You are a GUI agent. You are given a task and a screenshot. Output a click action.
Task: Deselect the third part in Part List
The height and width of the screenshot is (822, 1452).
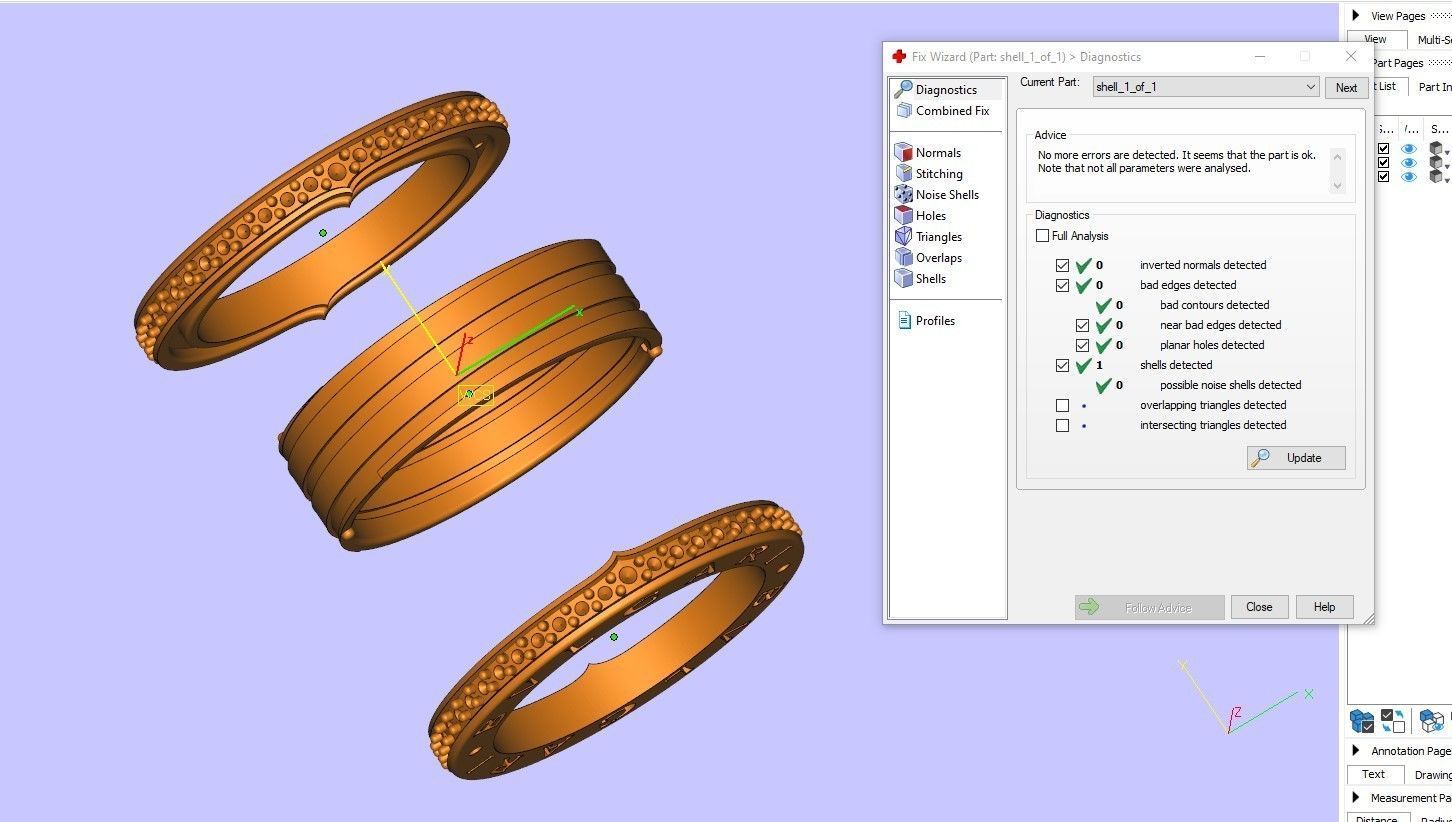click(1384, 177)
